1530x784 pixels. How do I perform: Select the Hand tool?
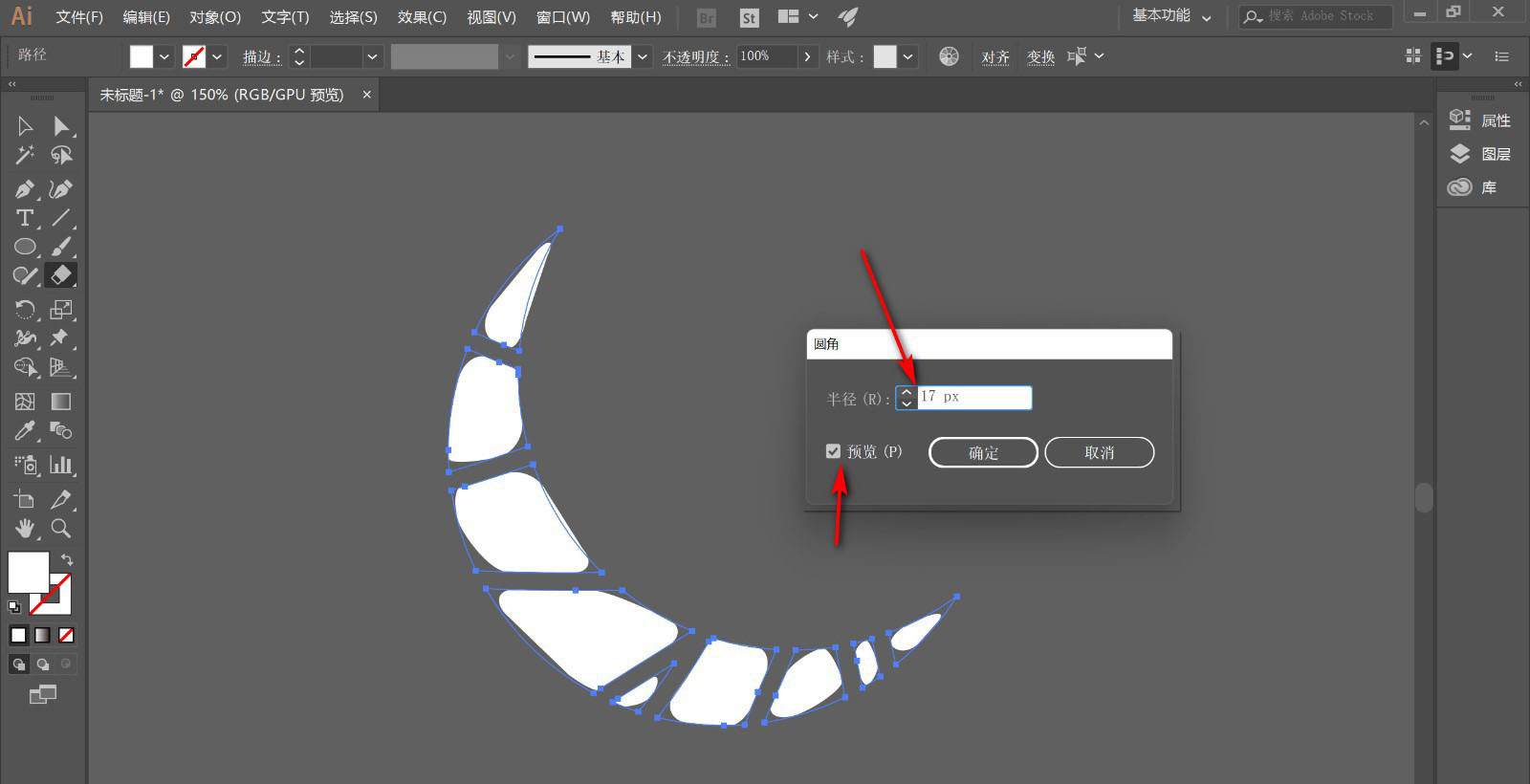click(25, 528)
